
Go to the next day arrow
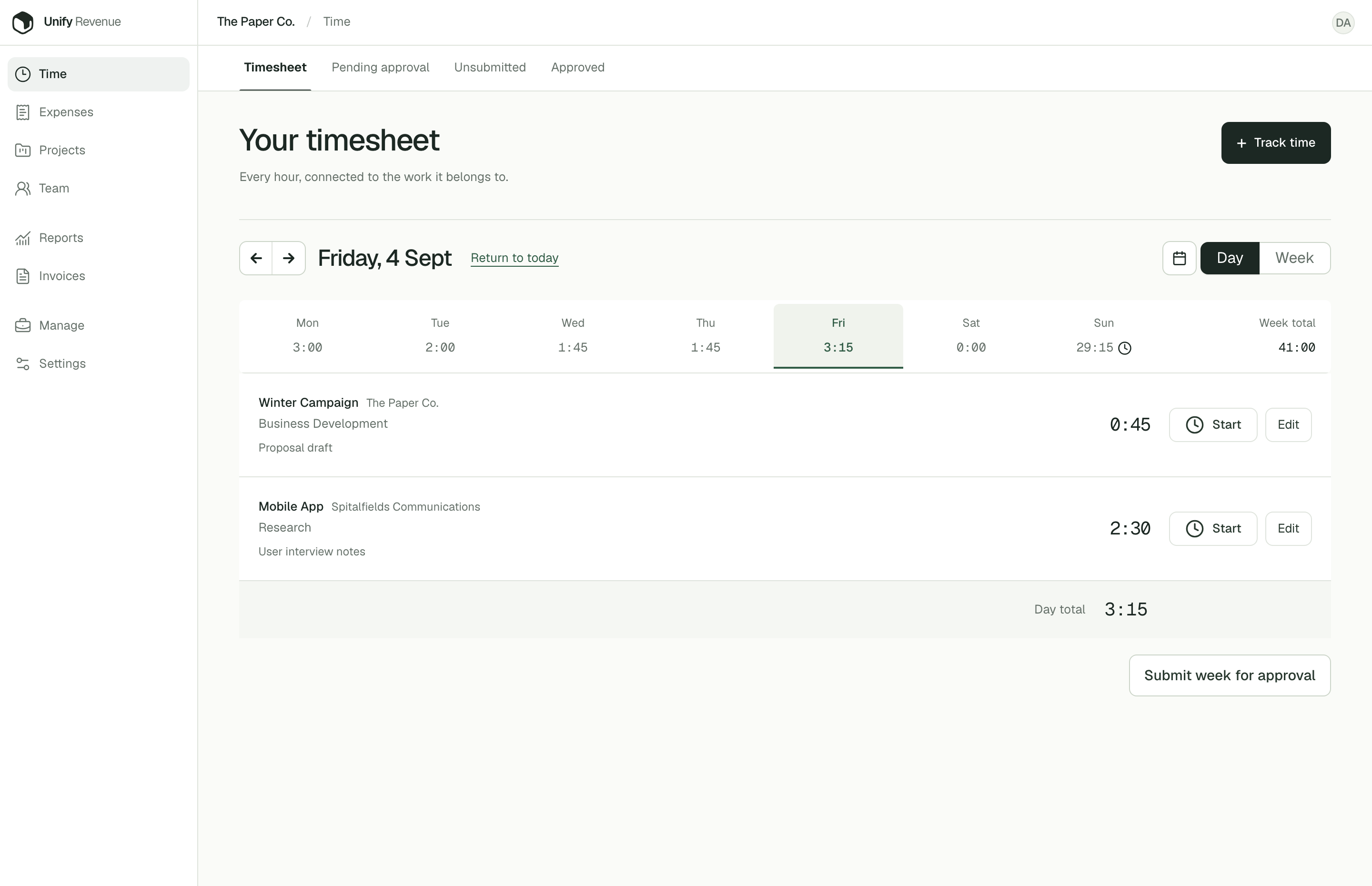289,258
